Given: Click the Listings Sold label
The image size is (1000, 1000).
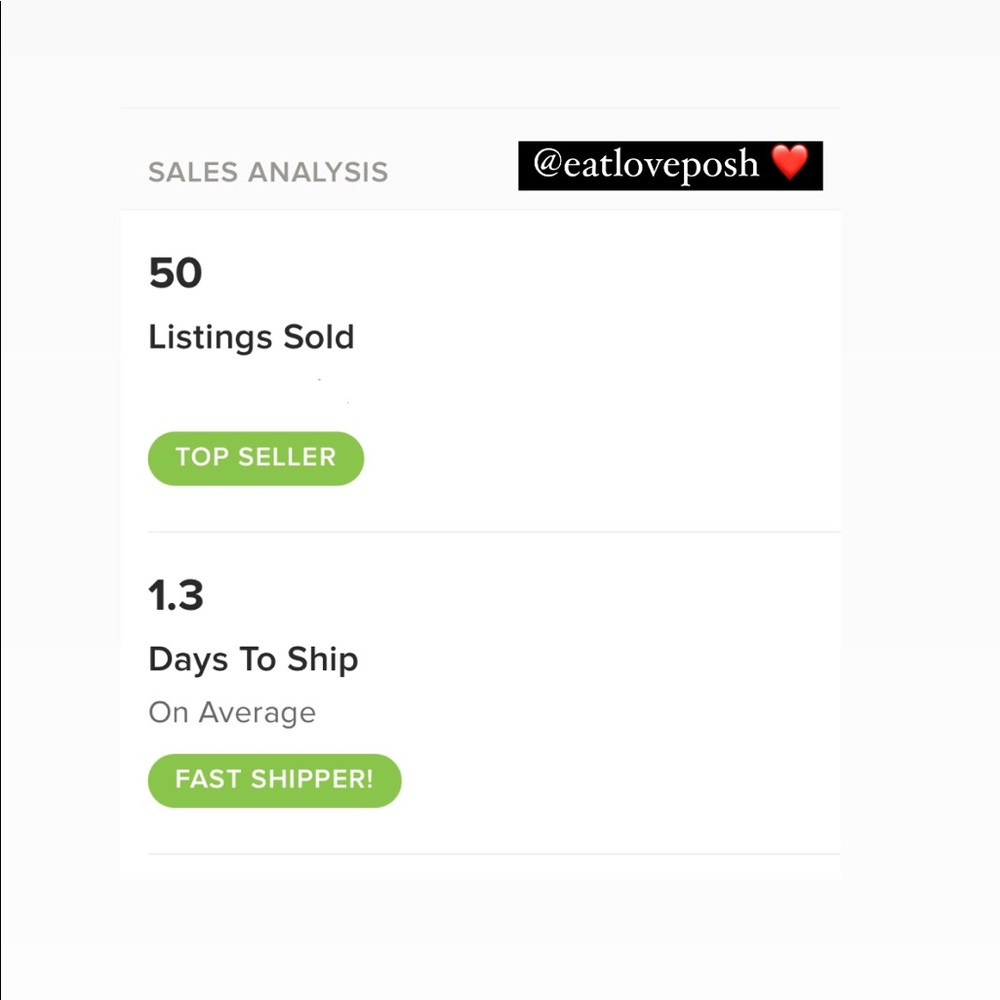Looking at the screenshot, I should coord(251,337).
